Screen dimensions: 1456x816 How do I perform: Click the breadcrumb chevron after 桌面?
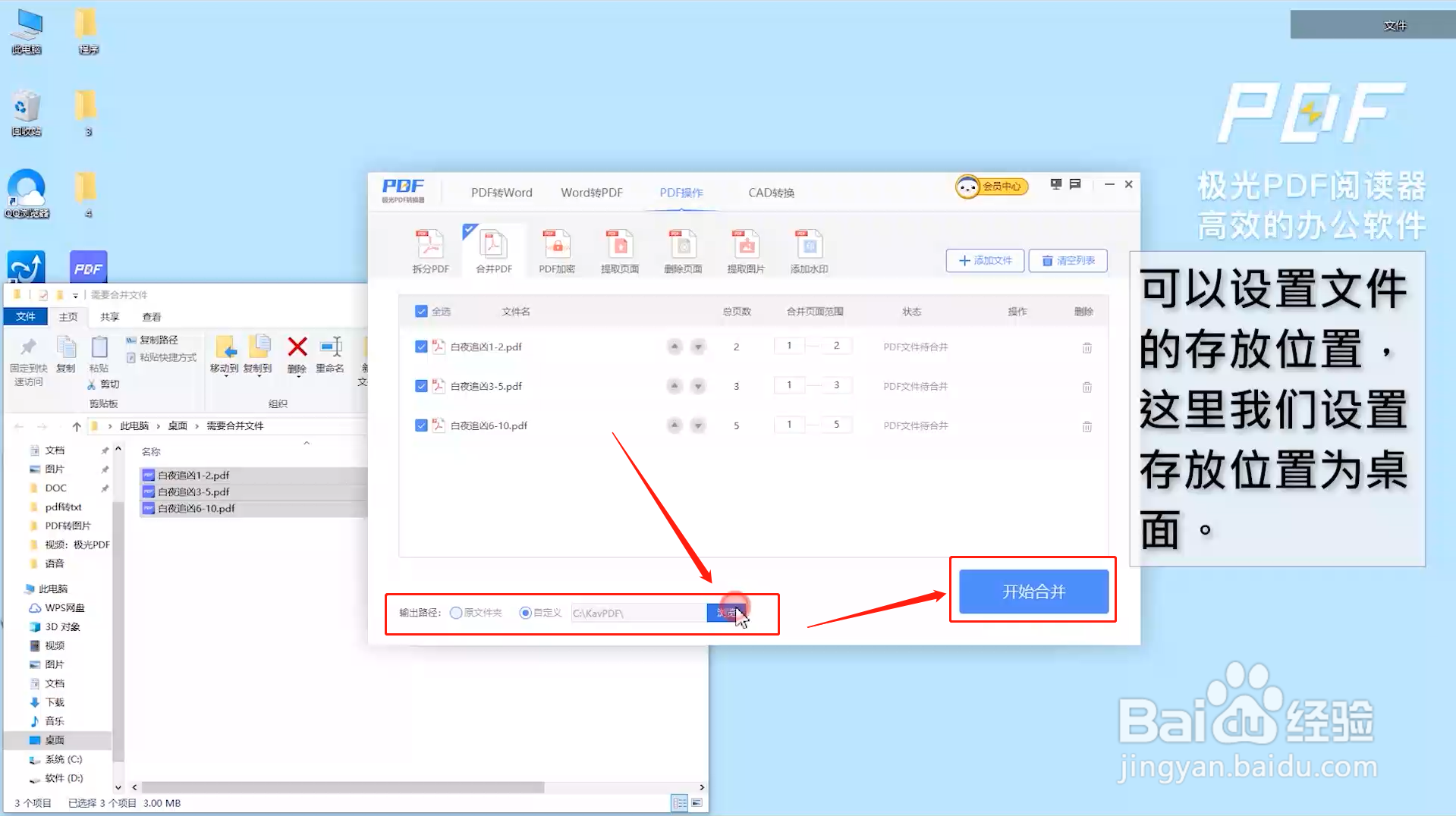pyautogui.click(x=197, y=426)
